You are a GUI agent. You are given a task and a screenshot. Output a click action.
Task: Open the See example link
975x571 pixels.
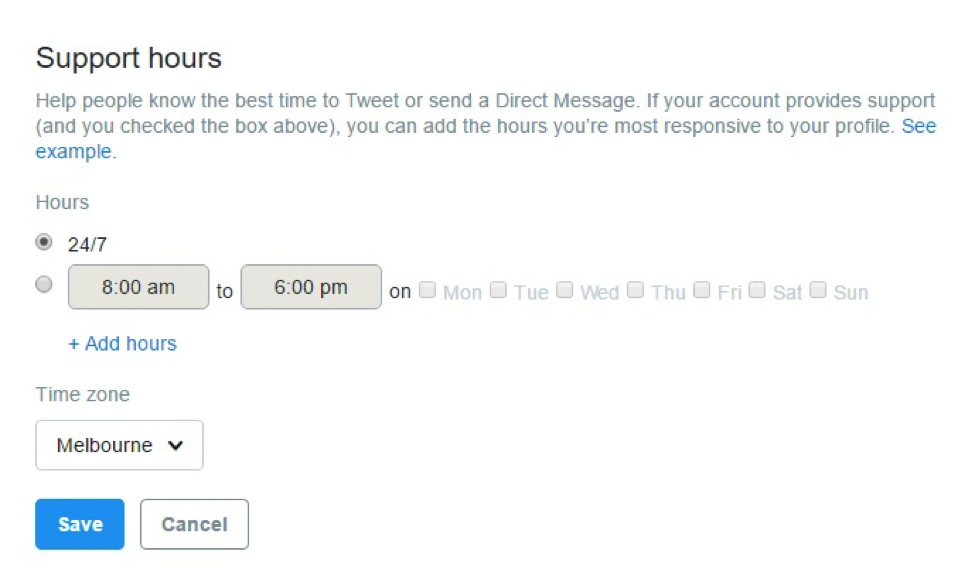pyautogui.click(x=918, y=127)
